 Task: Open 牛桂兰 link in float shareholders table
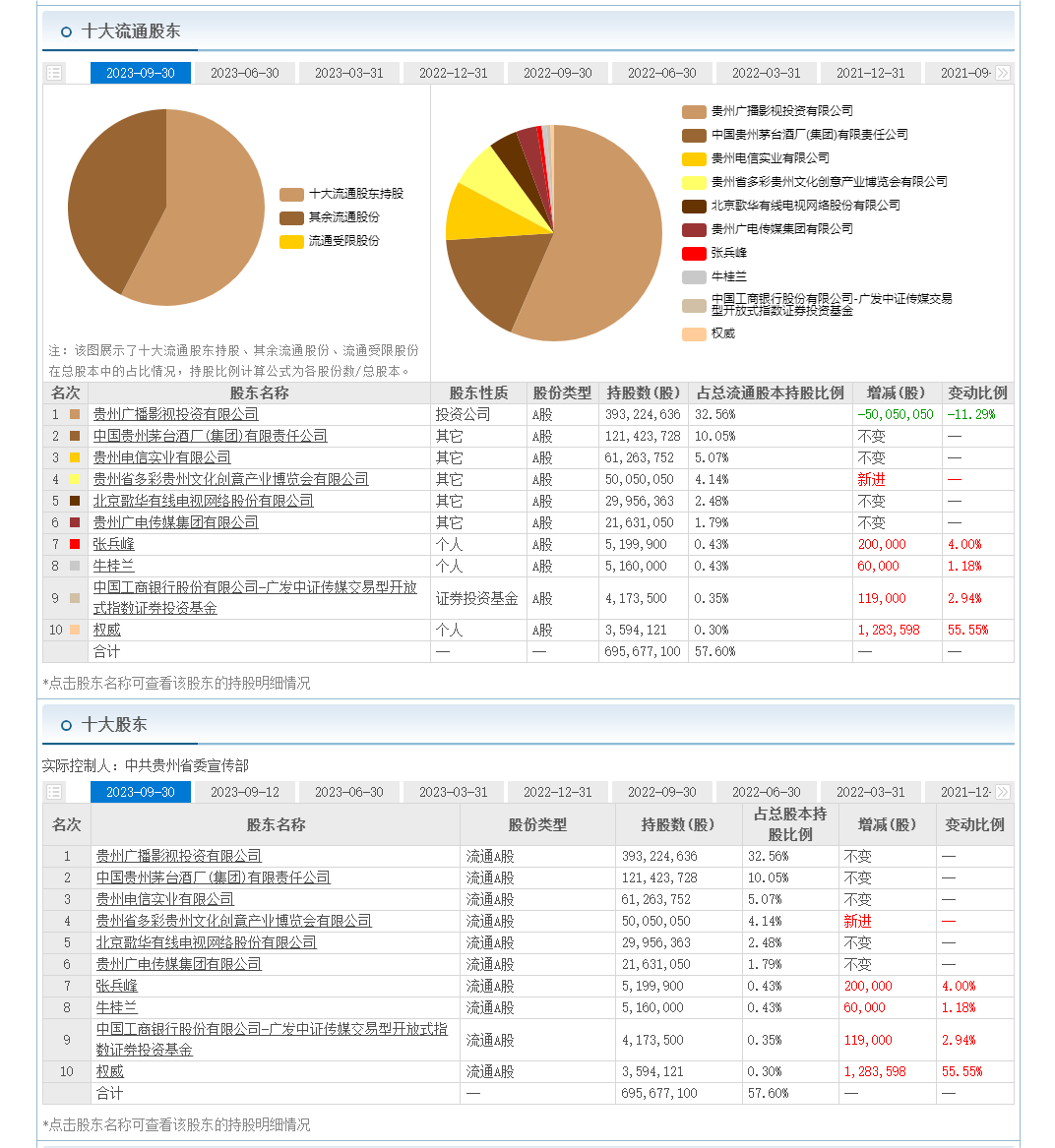tap(113, 566)
